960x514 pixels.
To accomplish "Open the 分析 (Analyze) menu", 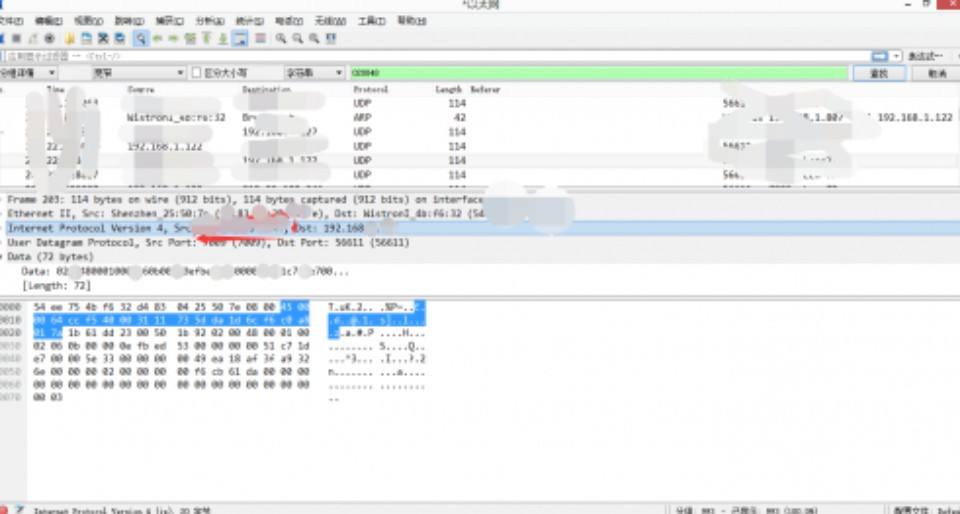I will (x=209, y=21).
